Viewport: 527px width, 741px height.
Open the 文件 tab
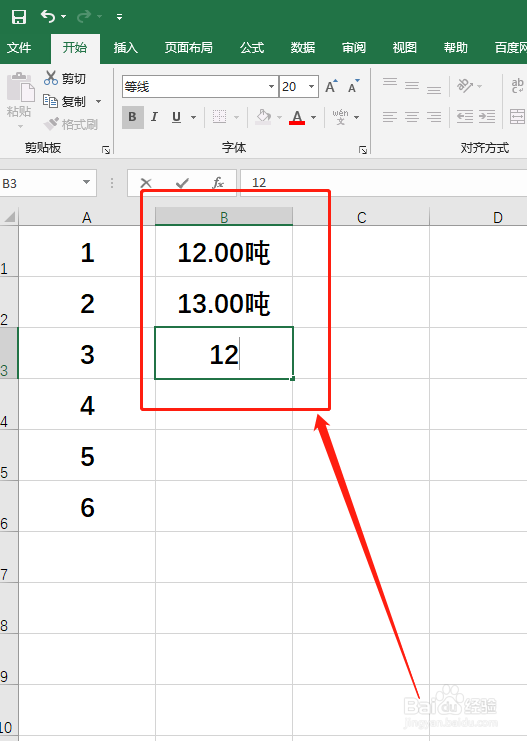coord(19,48)
